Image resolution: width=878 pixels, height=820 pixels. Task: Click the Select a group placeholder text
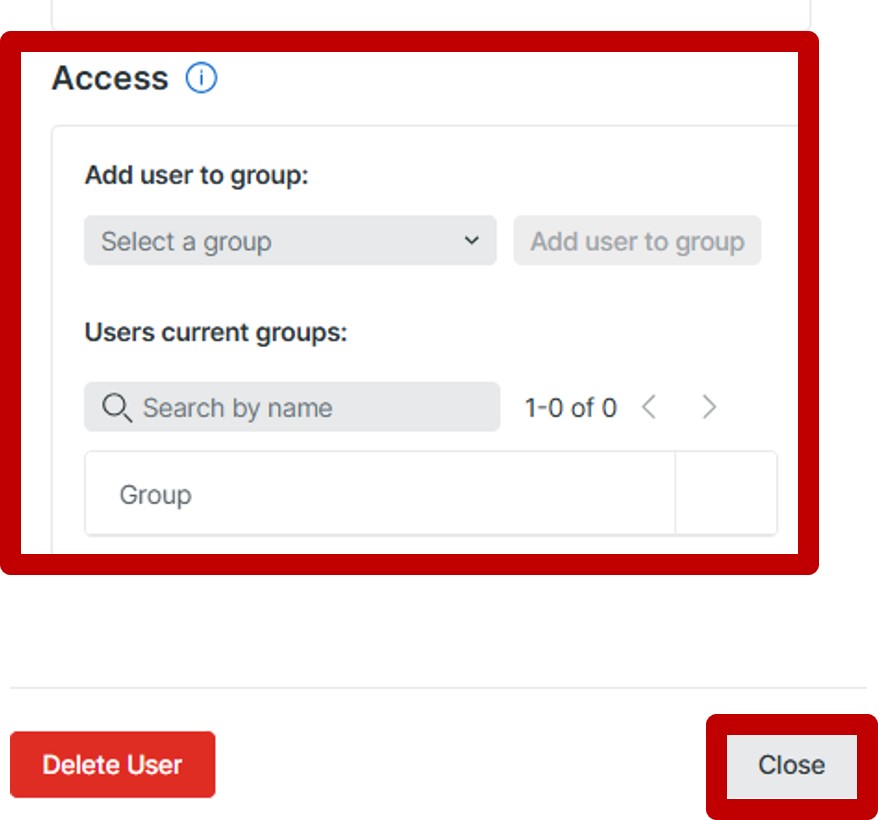click(x=186, y=242)
